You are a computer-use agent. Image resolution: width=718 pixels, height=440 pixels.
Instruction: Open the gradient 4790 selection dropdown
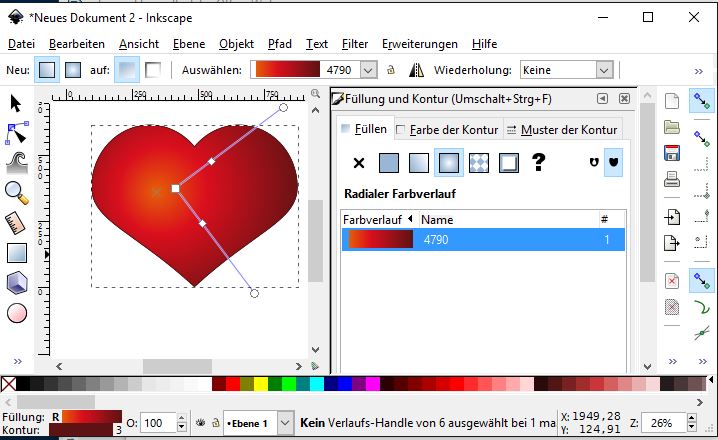[x=368, y=70]
